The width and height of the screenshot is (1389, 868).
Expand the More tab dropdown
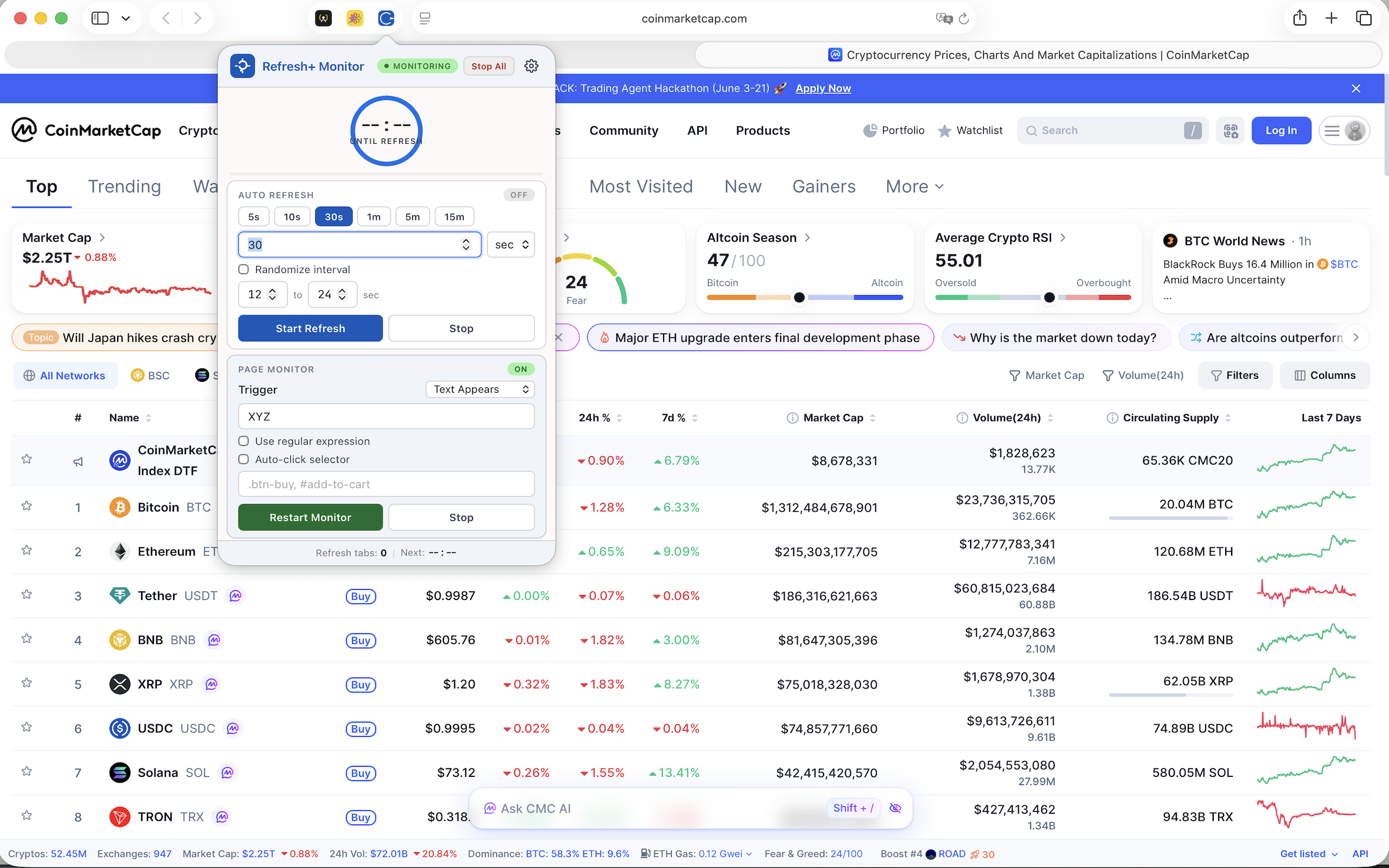point(914,187)
